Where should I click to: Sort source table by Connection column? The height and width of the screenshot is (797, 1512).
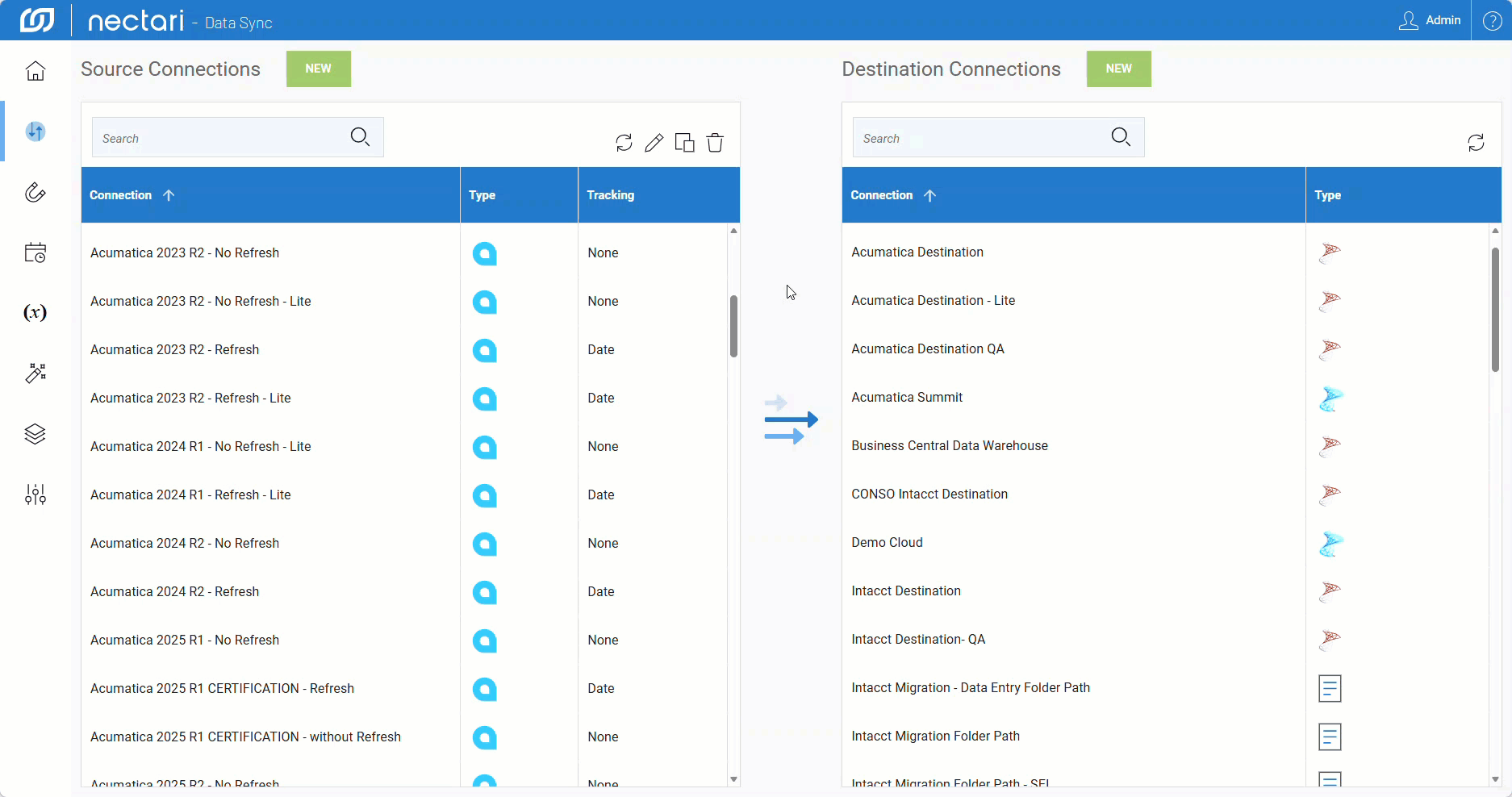(270, 195)
